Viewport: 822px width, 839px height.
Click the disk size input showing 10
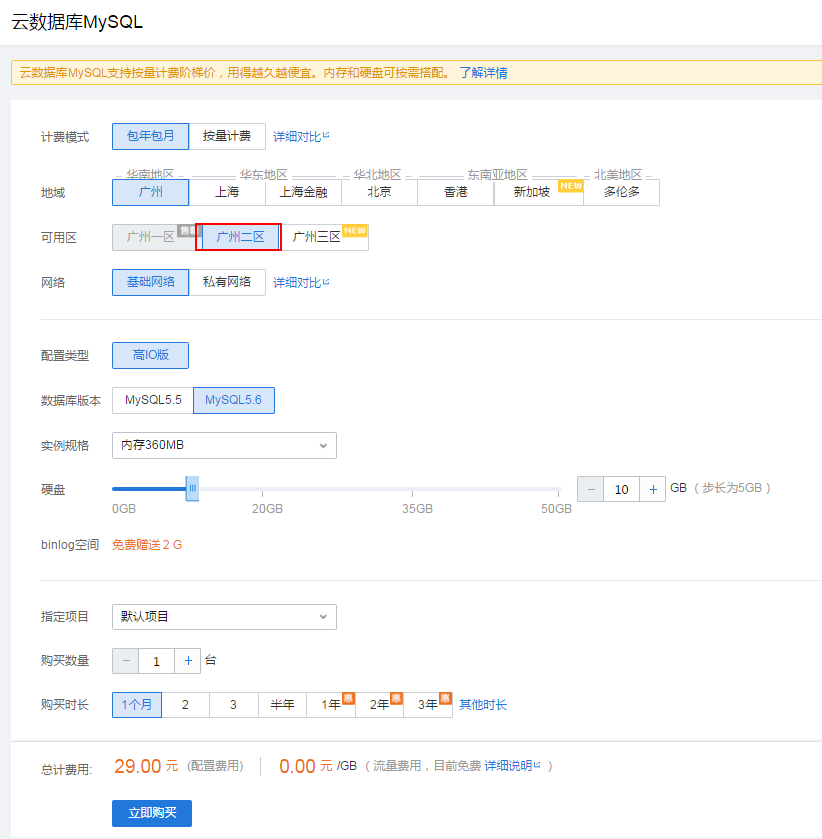(621, 489)
